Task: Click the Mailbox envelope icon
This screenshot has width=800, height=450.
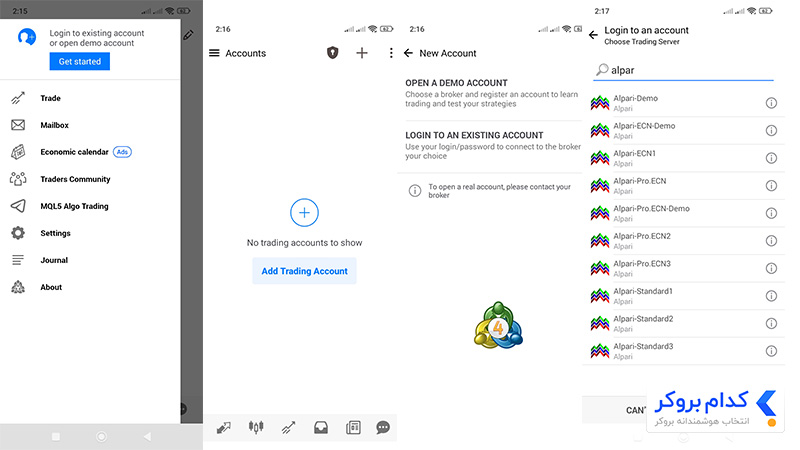Action: (18, 125)
